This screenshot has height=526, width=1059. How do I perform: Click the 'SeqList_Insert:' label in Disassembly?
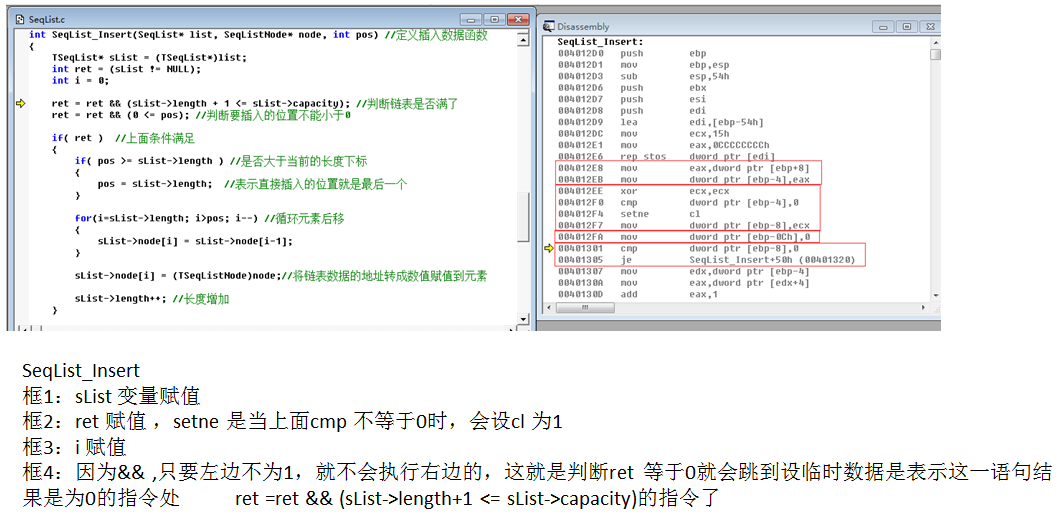pyautogui.click(x=600, y=42)
